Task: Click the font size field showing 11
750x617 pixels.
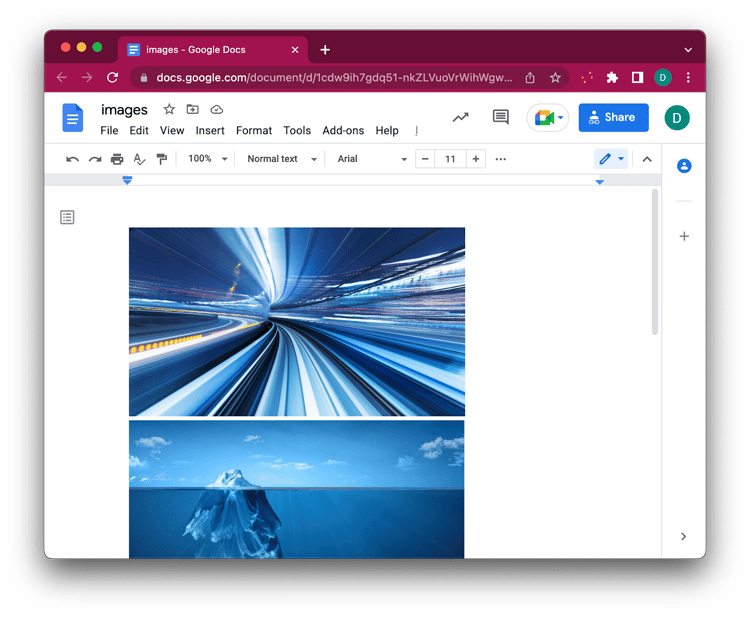Action: tap(450, 159)
